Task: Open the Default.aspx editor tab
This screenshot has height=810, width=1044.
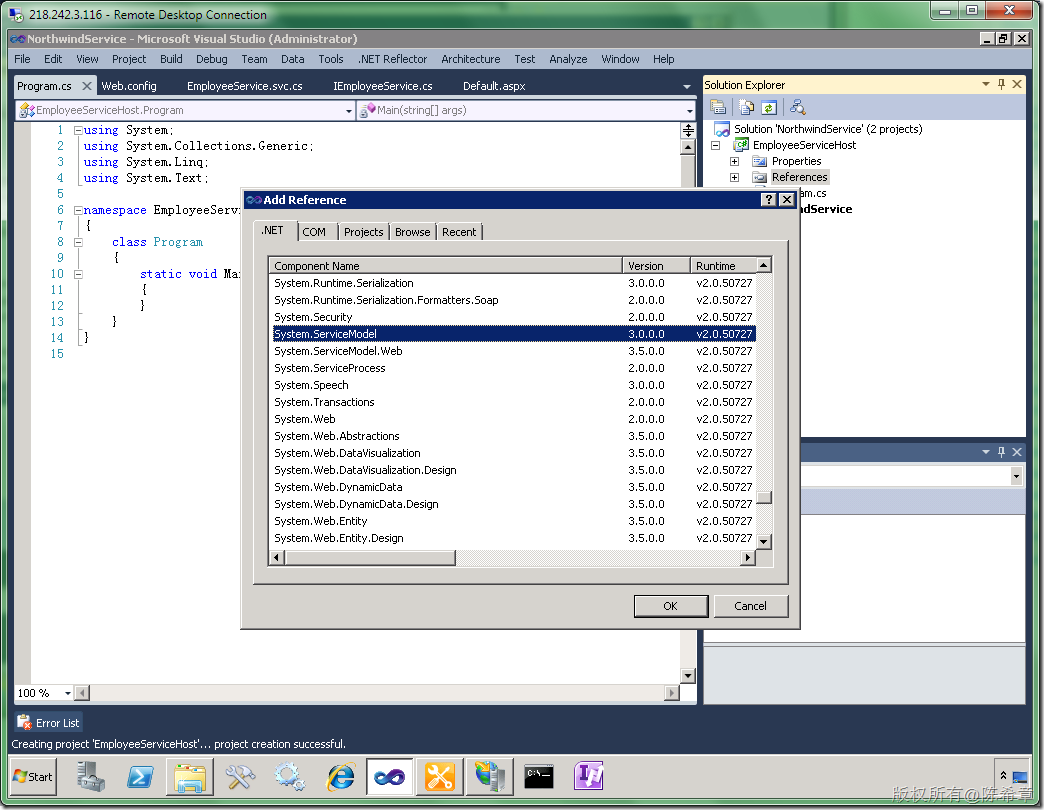Action: pyautogui.click(x=494, y=86)
